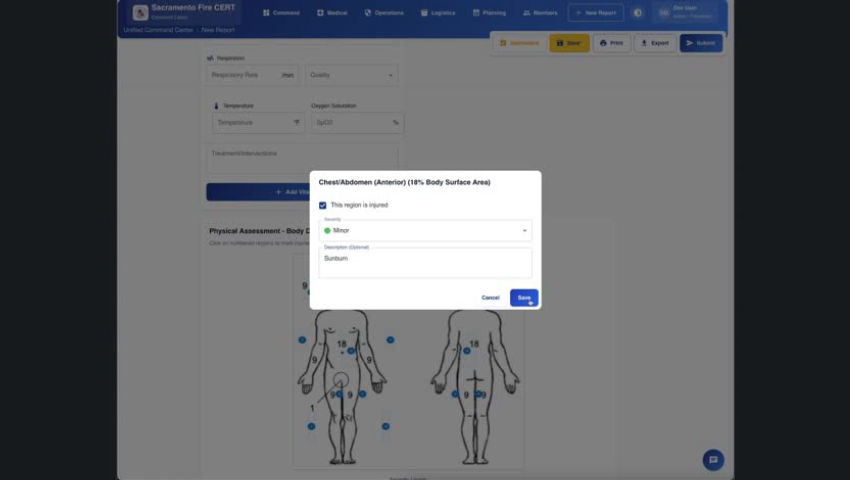The height and width of the screenshot is (480, 850).
Task: Click the Print button with printer icon
Action: pyautogui.click(x=611, y=43)
